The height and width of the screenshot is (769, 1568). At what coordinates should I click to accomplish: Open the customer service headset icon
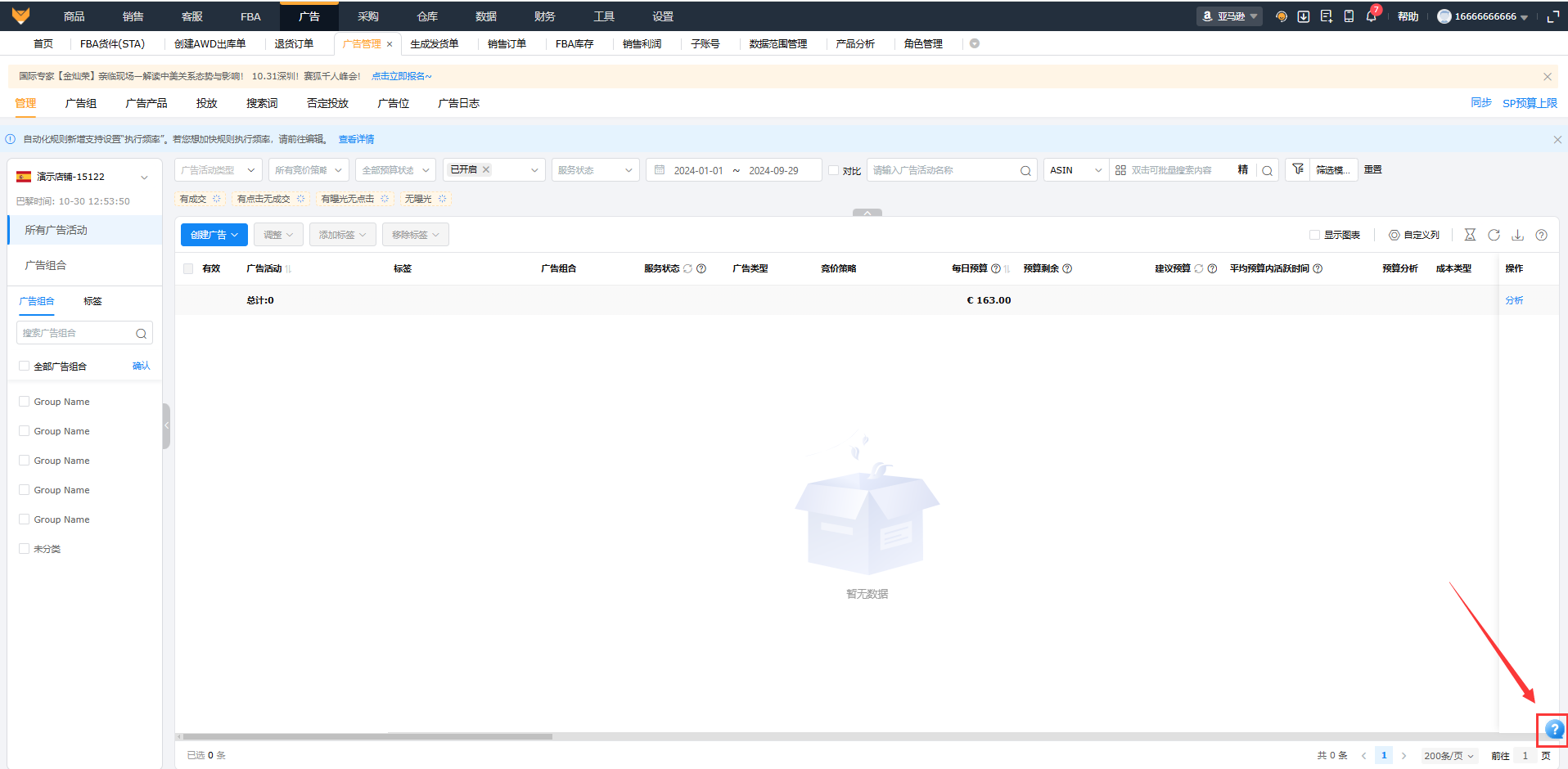tap(1282, 16)
